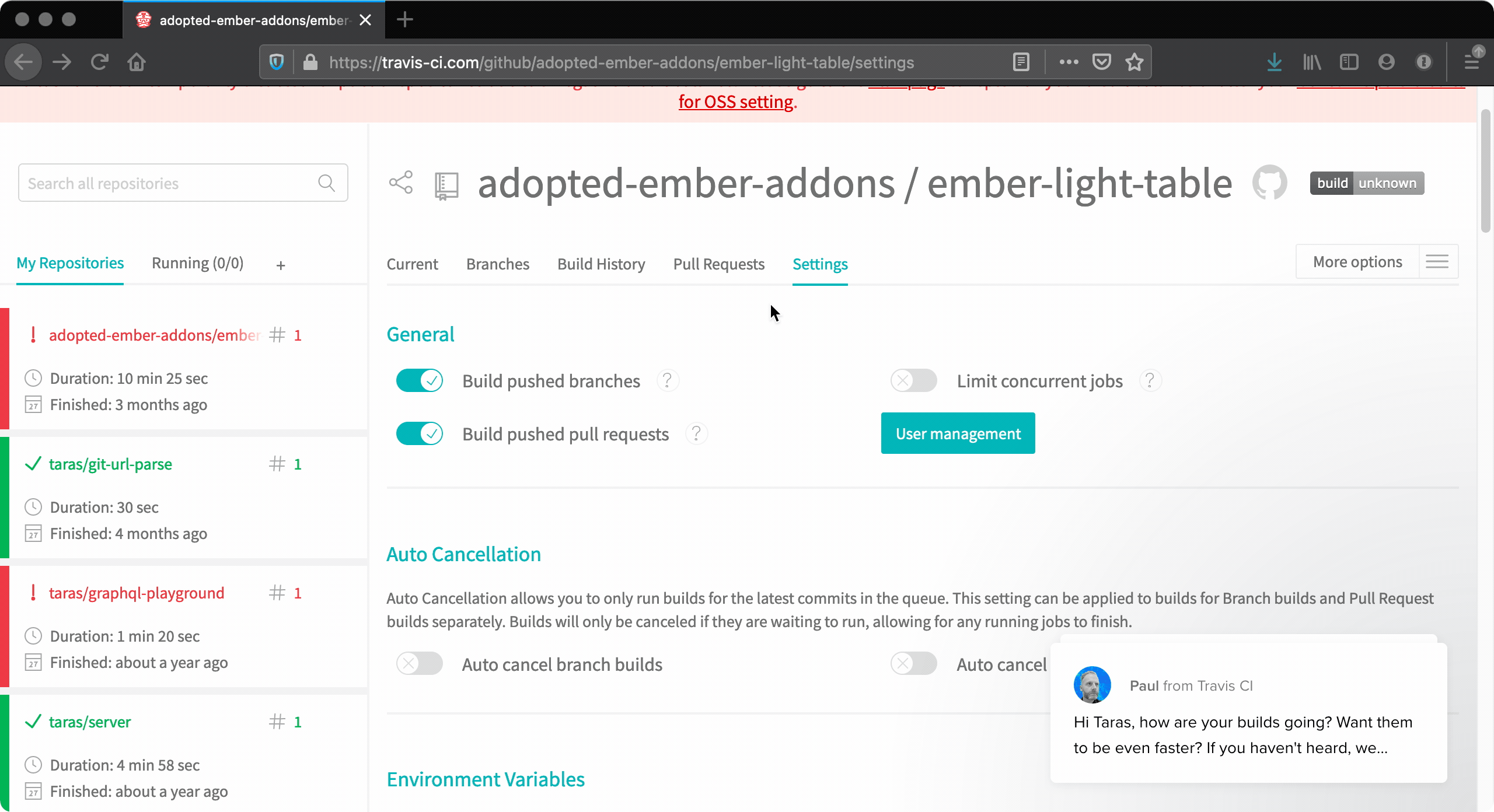1494x812 pixels.
Task: Click the share icon next to repository title
Action: click(401, 183)
